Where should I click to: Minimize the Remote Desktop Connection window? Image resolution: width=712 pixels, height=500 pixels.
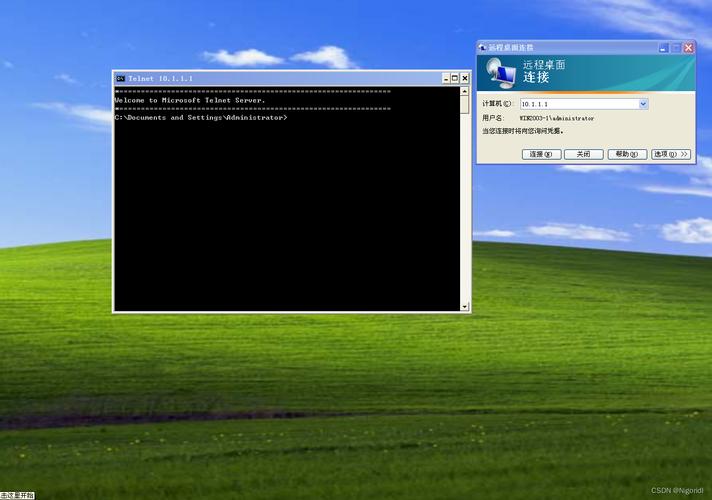tap(664, 48)
